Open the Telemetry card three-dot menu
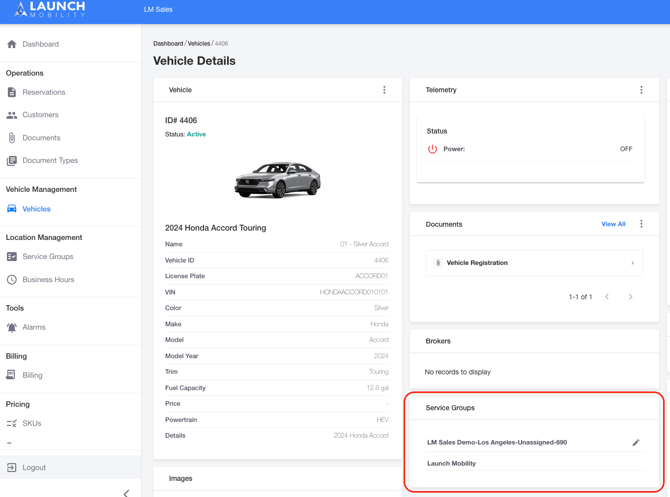This screenshot has height=497, width=670. pos(641,90)
